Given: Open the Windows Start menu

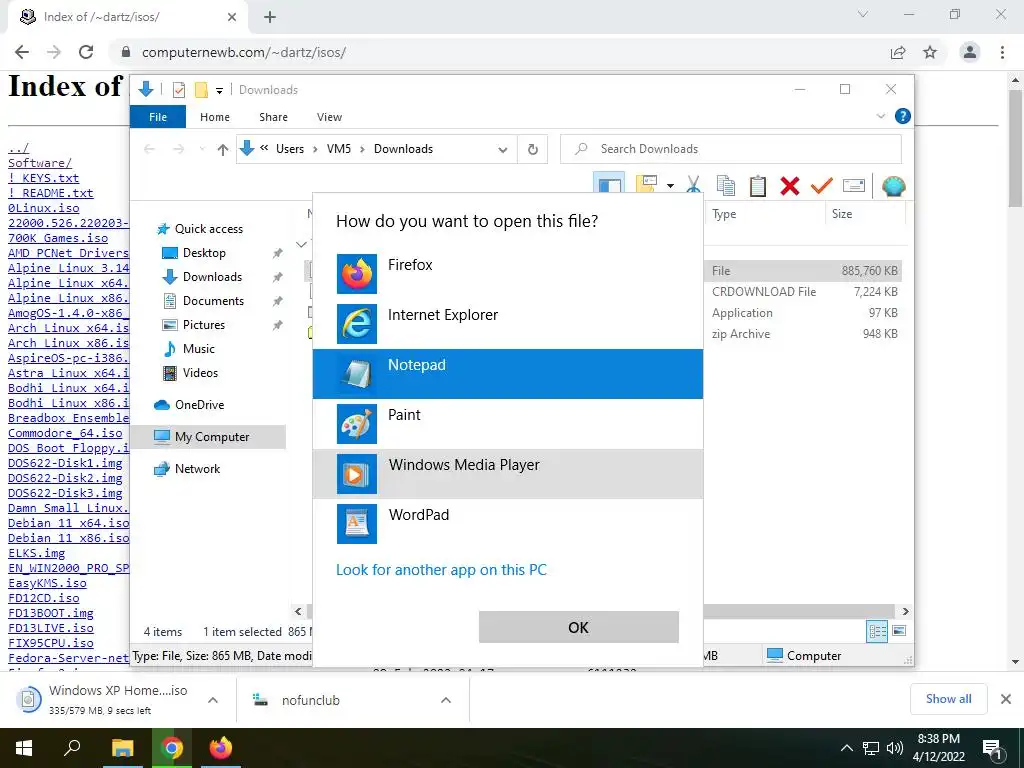Looking at the screenshot, I should 24,748.
